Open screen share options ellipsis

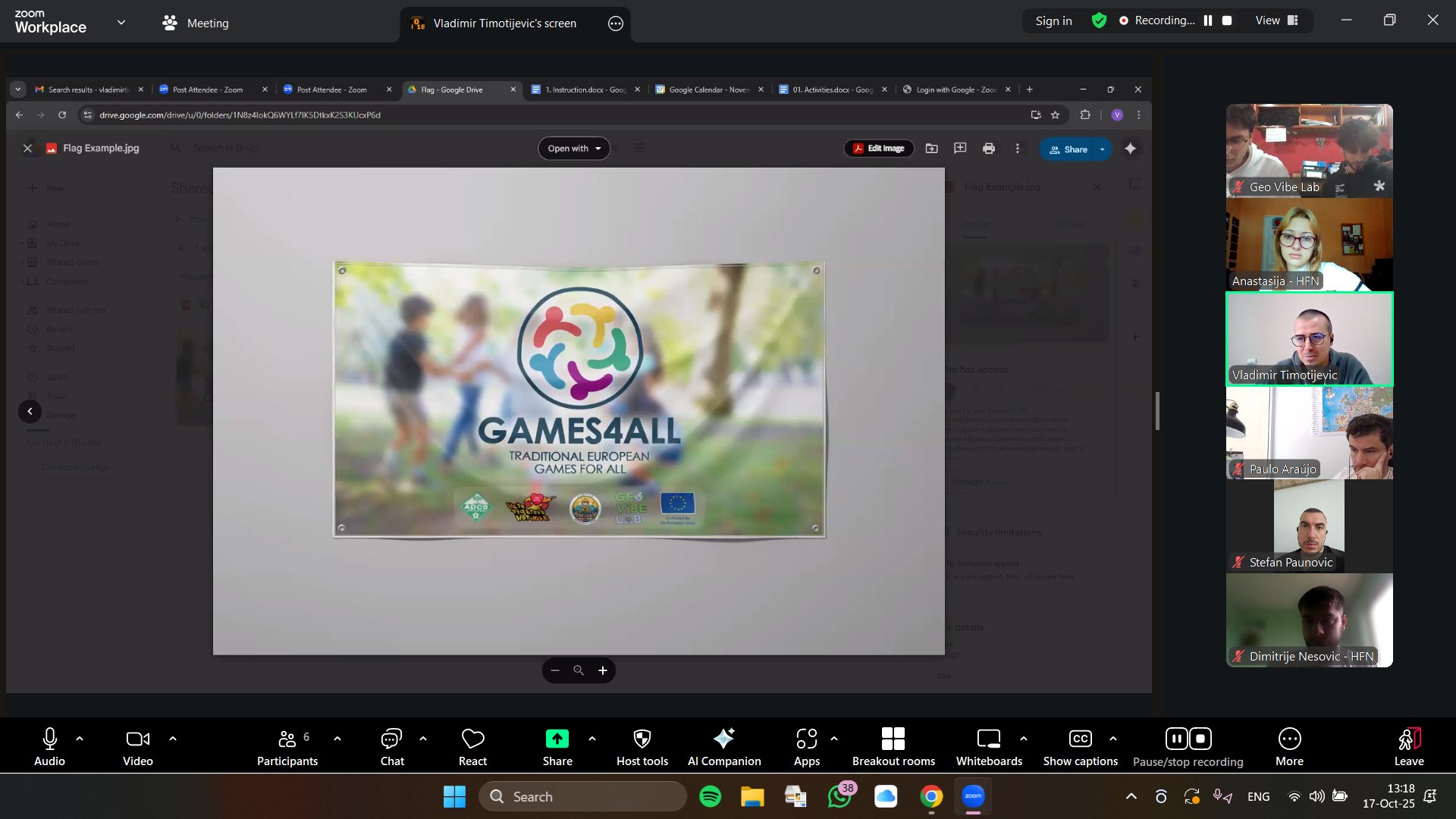616,24
